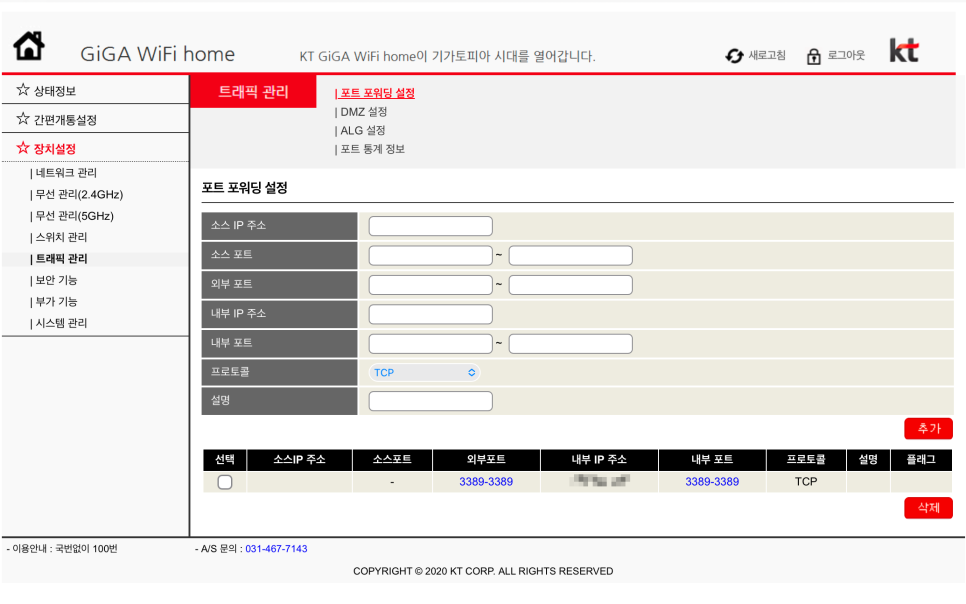Screen dimensions: 966x604
Task: Select 무선 관리(2.4GHz) in the sidebar
Action: tap(79, 195)
